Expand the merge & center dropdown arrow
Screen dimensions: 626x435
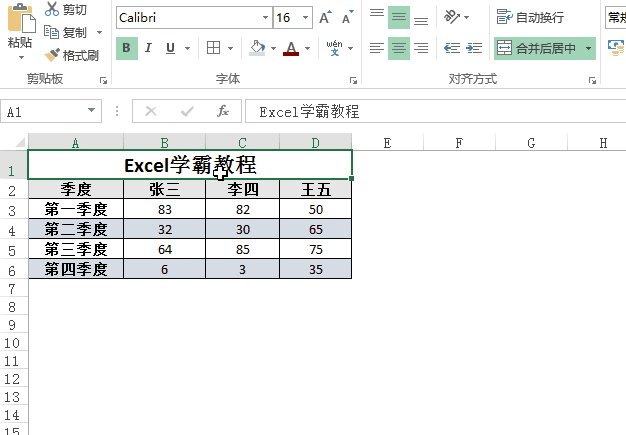(x=588, y=48)
